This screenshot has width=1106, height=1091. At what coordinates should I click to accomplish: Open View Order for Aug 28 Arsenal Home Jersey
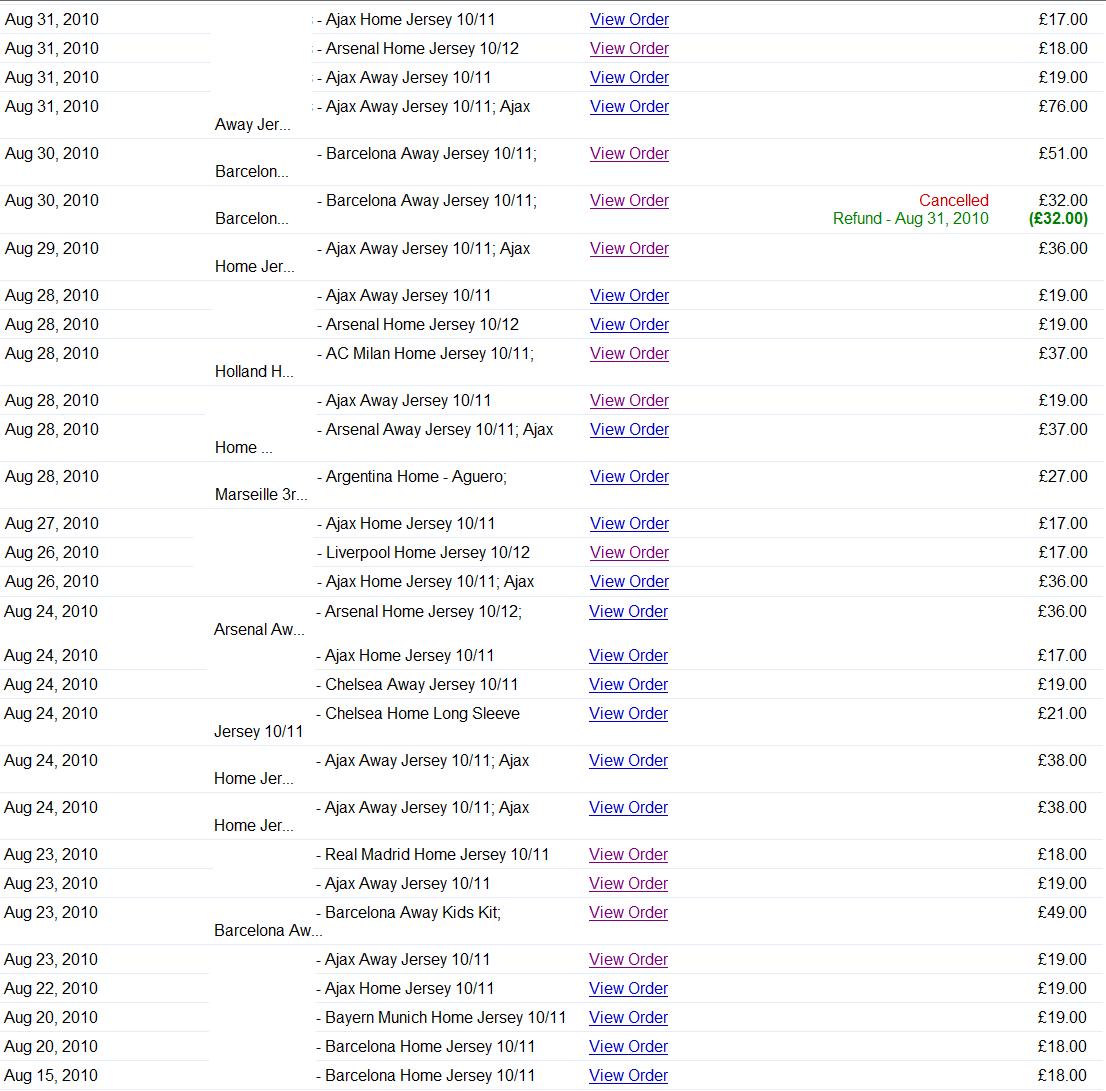629,325
